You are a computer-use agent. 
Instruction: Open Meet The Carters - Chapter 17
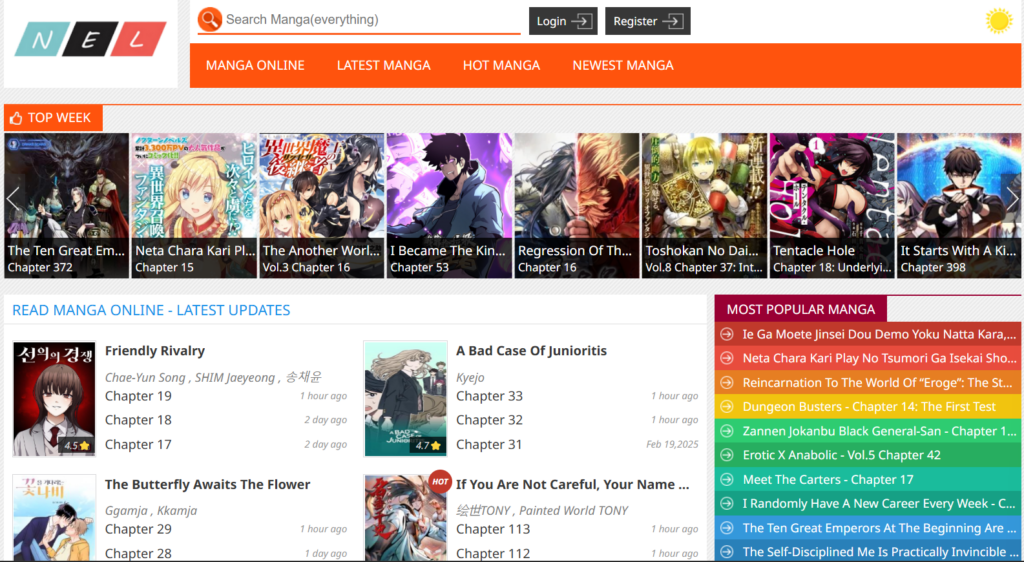828,480
